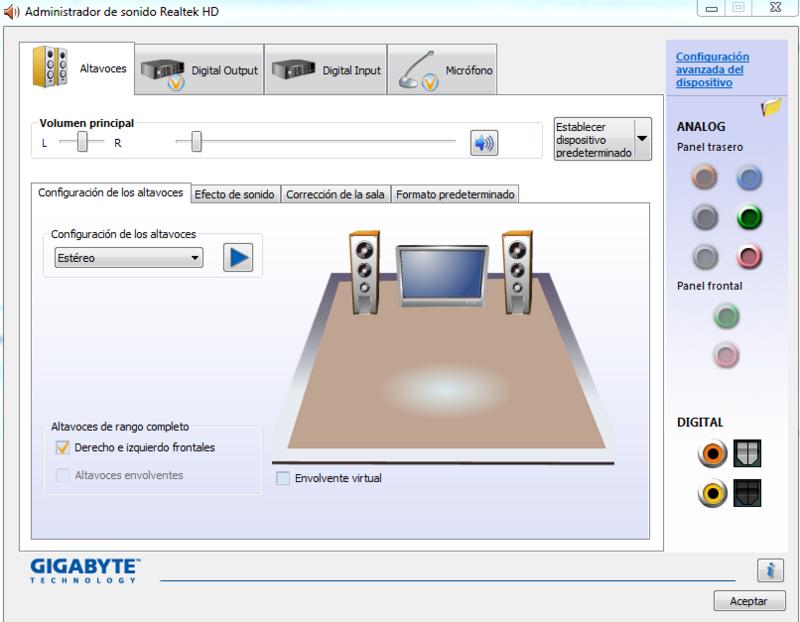Open the Estéreo speaker configuration dropdown
This screenshot has width=800, height=622.
[128, 258]
